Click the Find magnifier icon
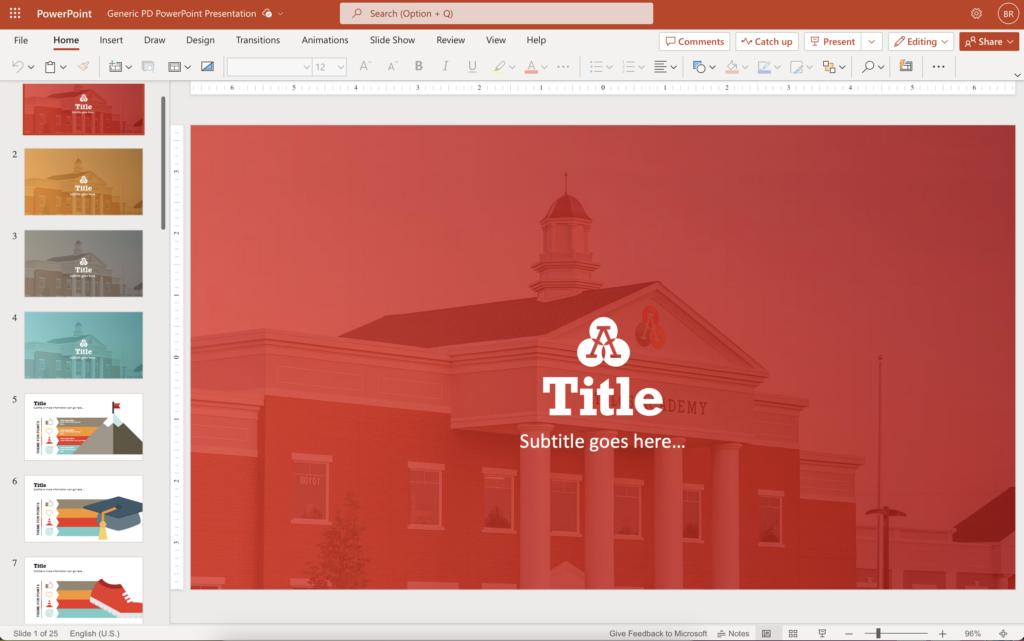 pos(868,67)
